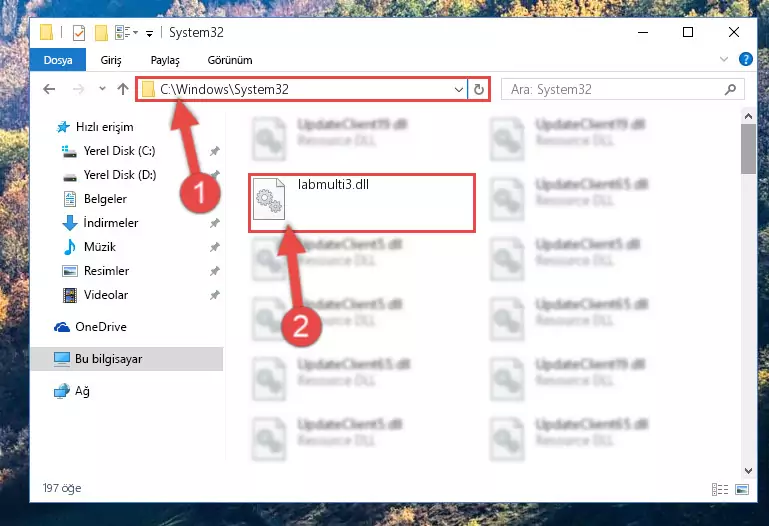Open the recent locations dropdown arrow

102,89
